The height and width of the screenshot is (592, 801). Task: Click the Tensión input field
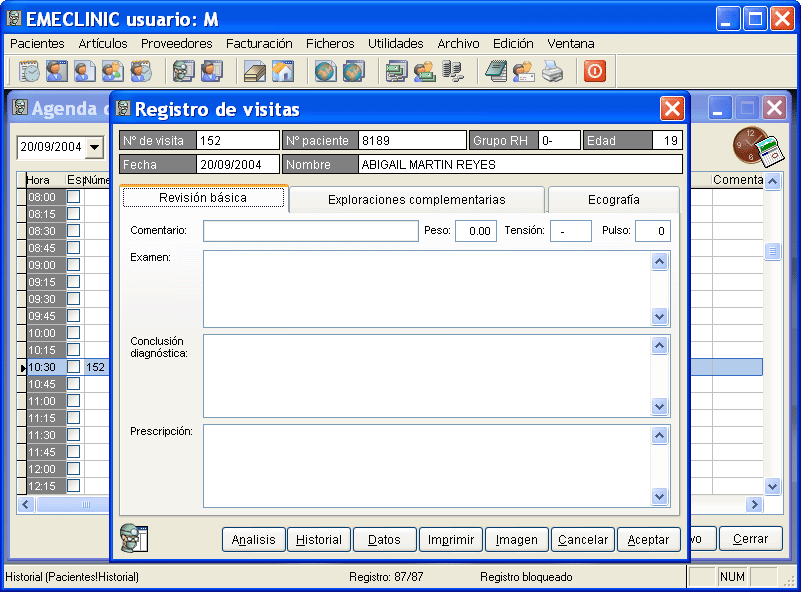(571, 231)
